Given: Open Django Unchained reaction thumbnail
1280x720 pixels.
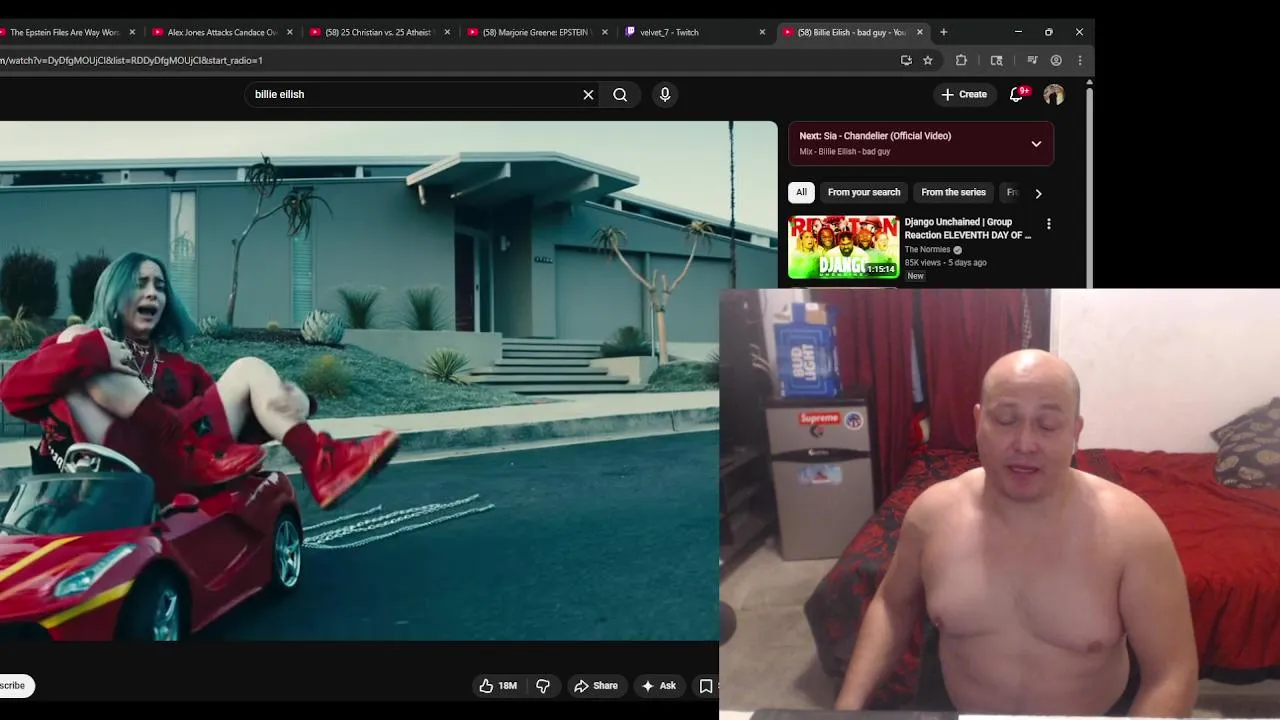Looking at the screenshot, I should pyautogui.click(x=844, y=247).
